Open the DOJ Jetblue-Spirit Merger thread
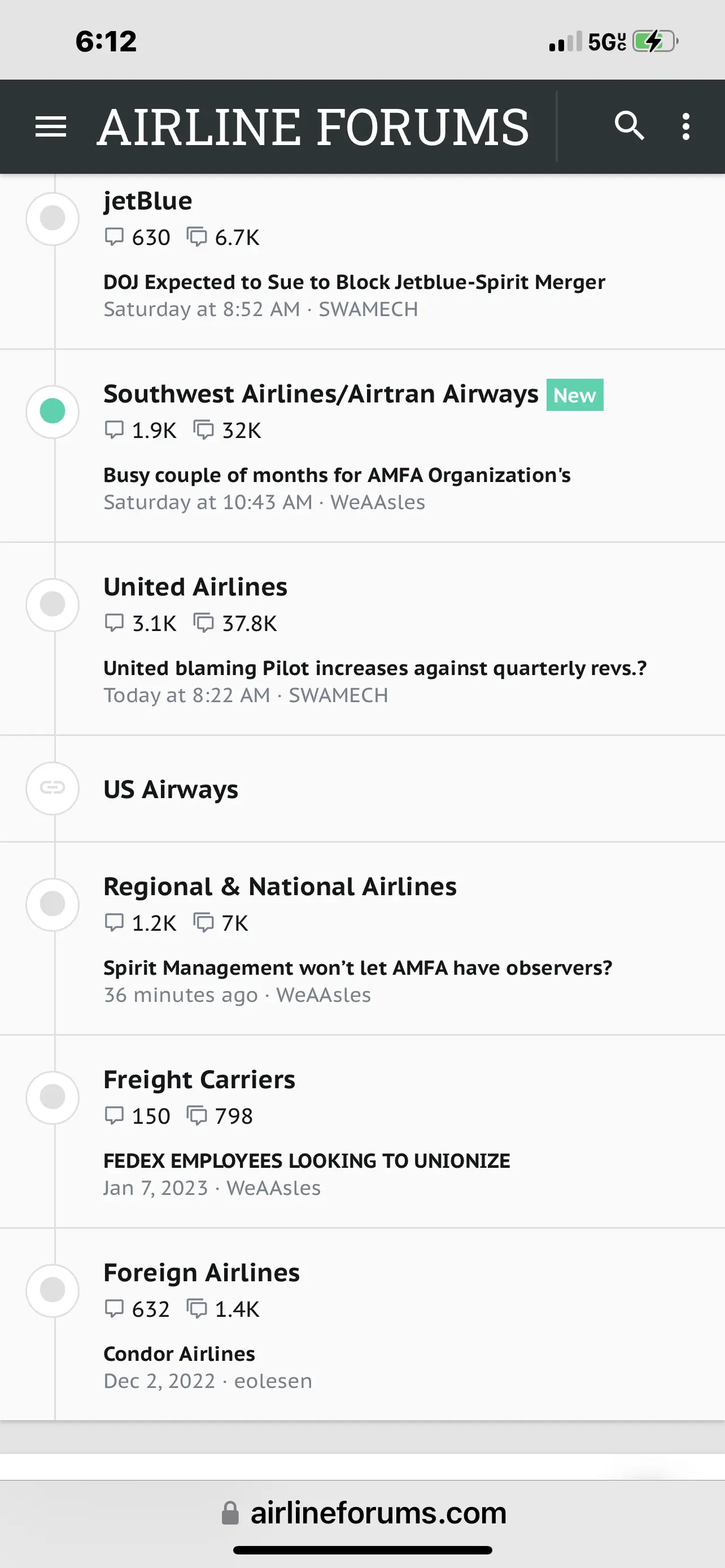The height and width of the screenshot is (1568, 725). pyautogui.click(x=353, y=282)
